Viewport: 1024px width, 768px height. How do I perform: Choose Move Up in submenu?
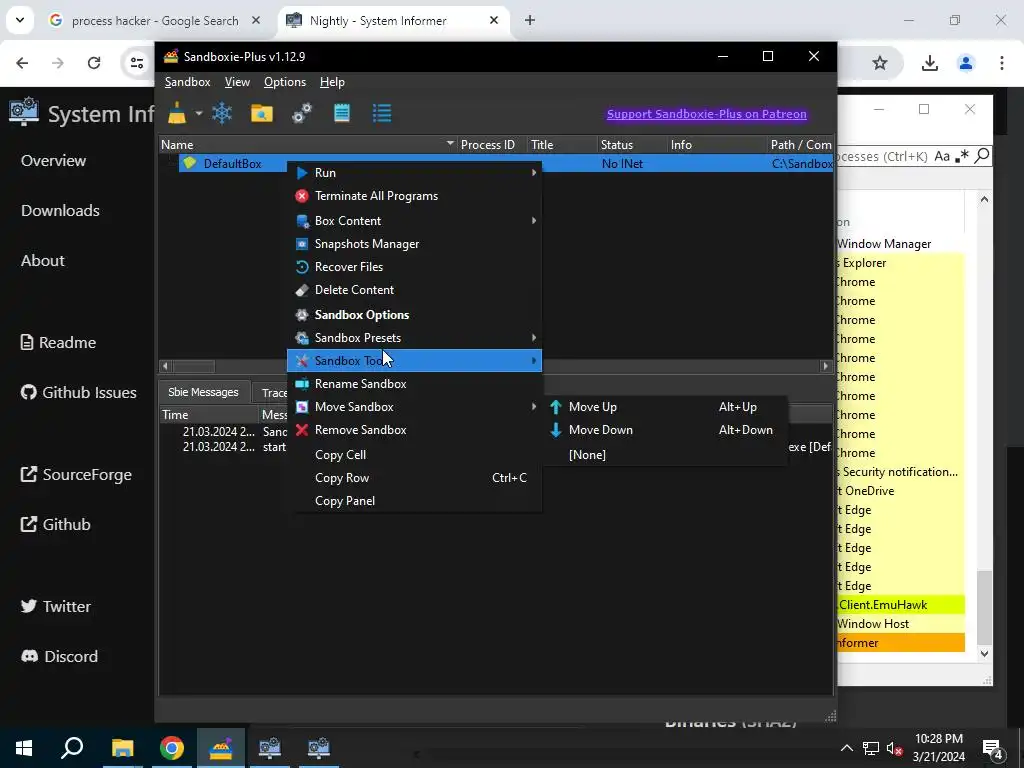(x=665, y=406)
